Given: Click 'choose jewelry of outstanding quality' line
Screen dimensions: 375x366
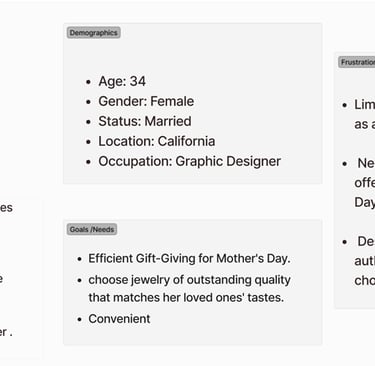Looking at the screenshot, I should point(189,280).
